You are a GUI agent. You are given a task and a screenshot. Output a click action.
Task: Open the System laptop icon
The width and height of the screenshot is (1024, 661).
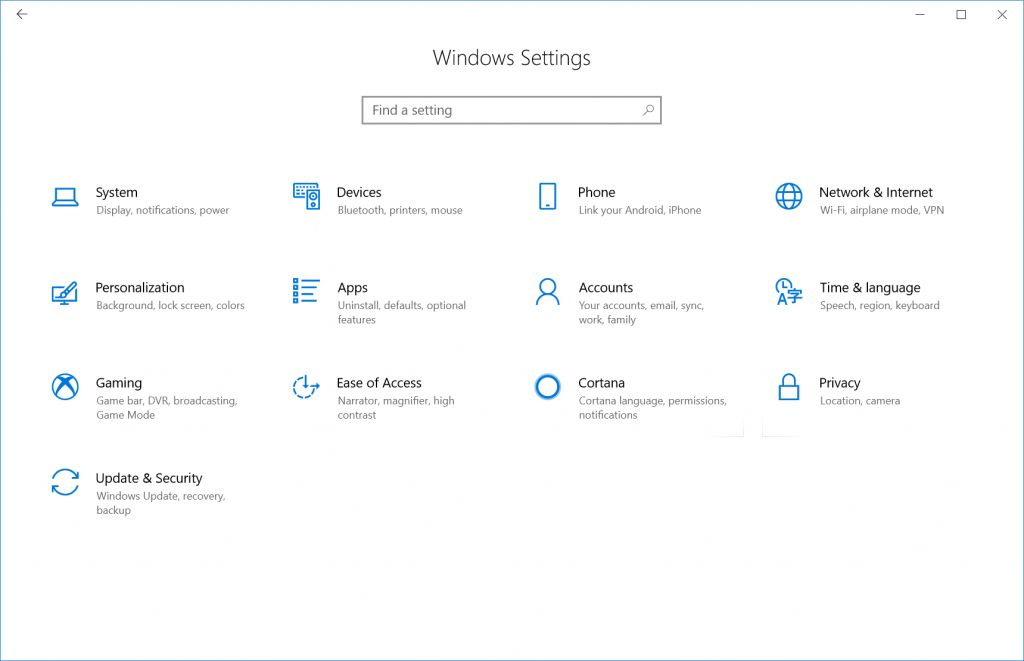[65, 197]
